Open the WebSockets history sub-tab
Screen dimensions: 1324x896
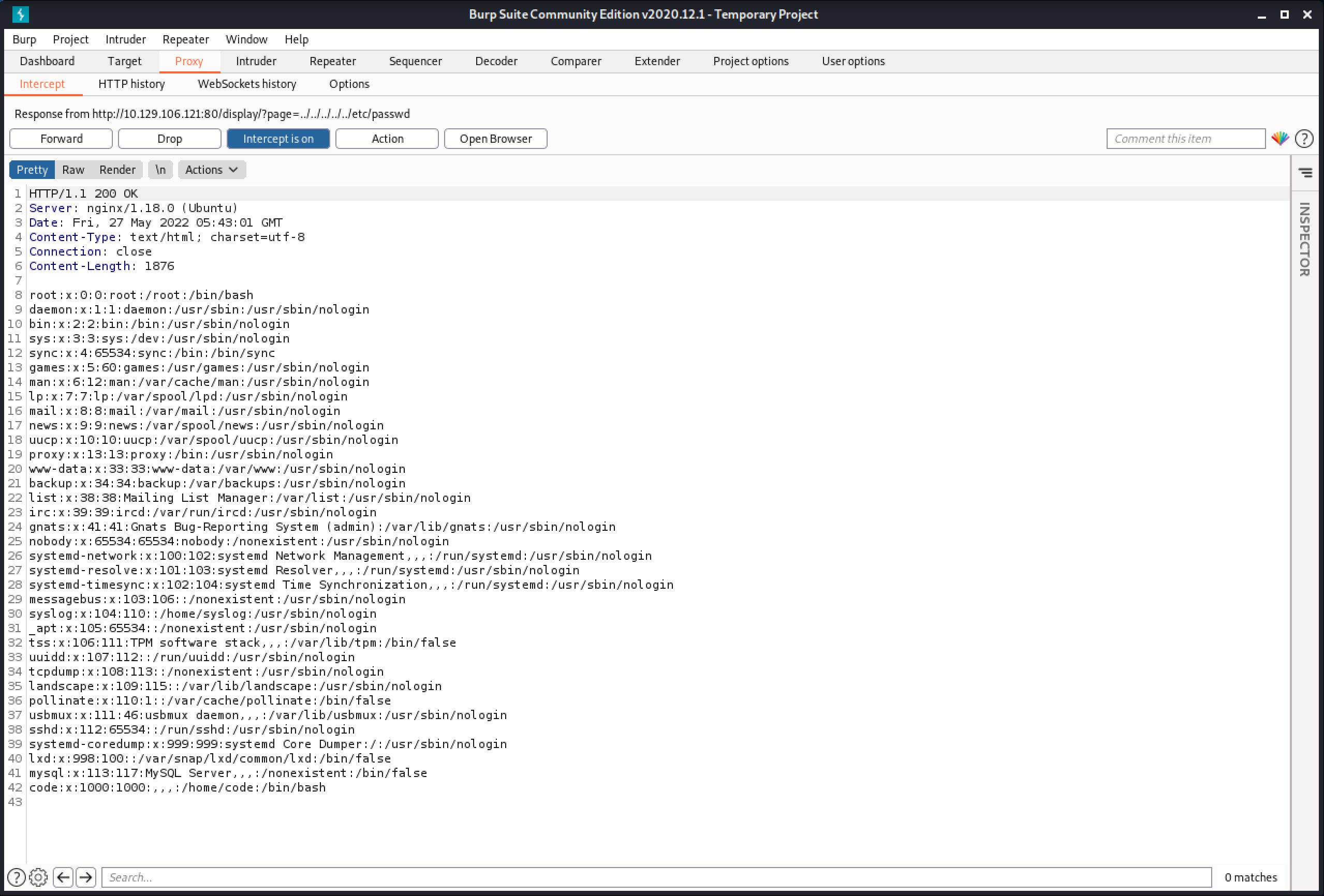(247, 84)
